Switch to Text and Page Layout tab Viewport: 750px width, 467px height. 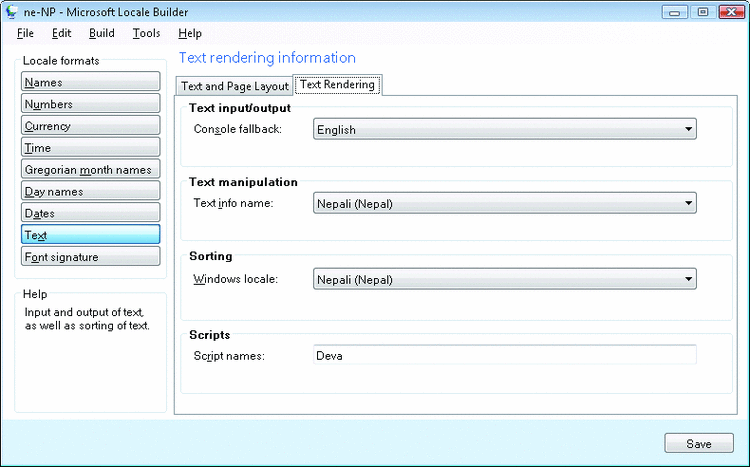(234, 86)
